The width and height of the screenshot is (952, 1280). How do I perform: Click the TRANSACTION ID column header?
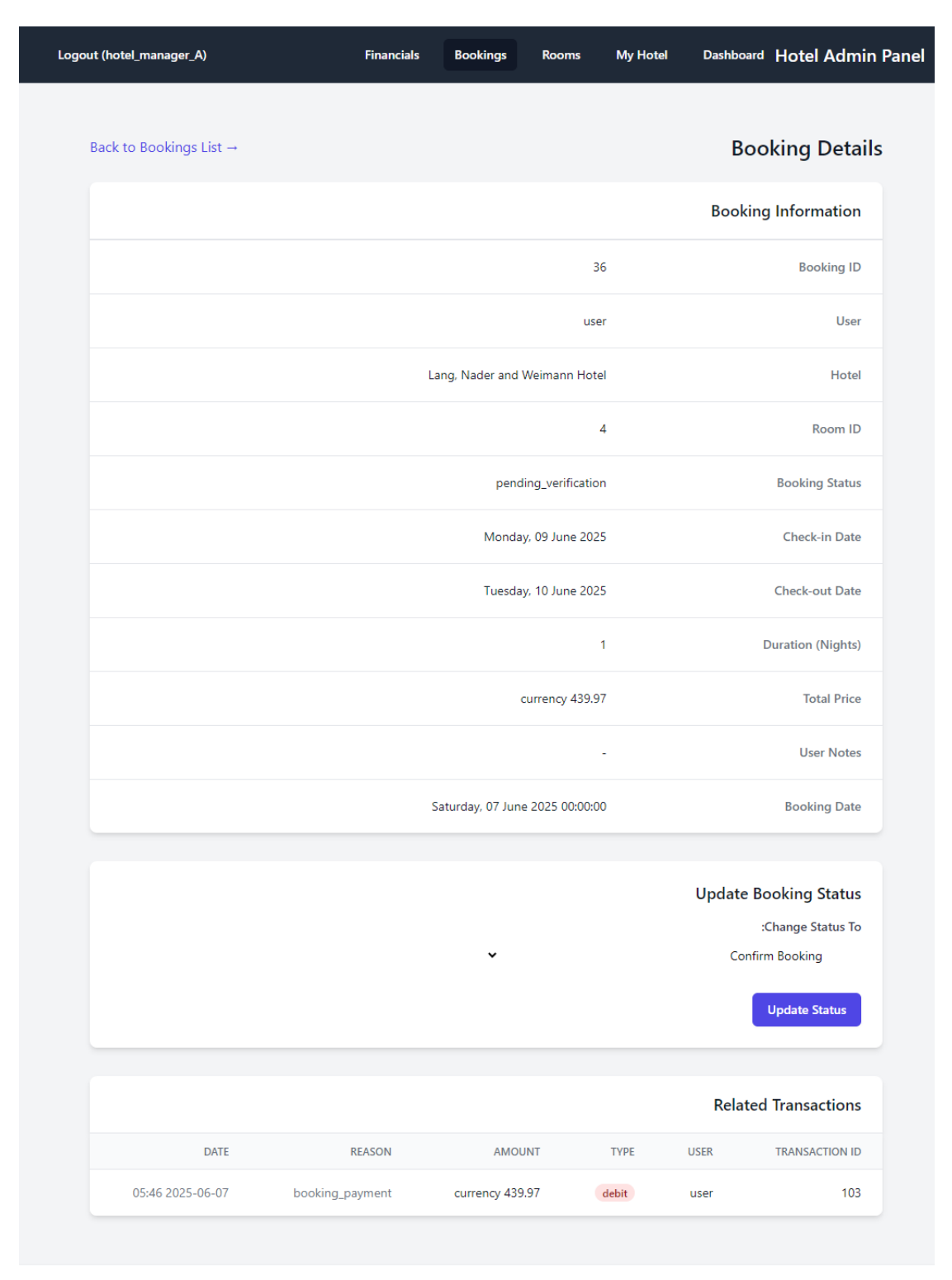click(x=817, y=1152)
